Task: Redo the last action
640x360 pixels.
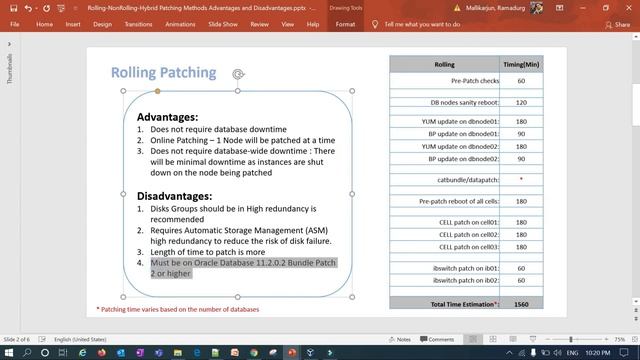Action: (x=47, y=8)
